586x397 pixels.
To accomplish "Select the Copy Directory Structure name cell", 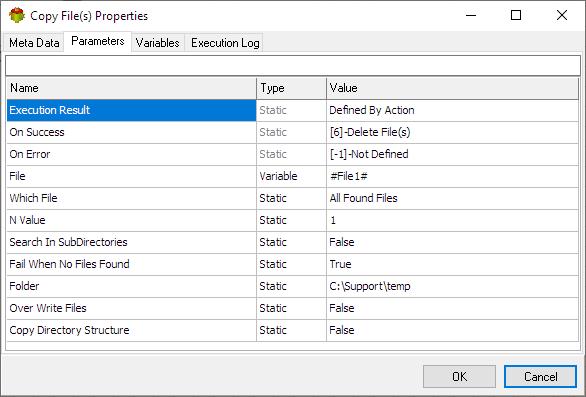I will pos(132,330).
